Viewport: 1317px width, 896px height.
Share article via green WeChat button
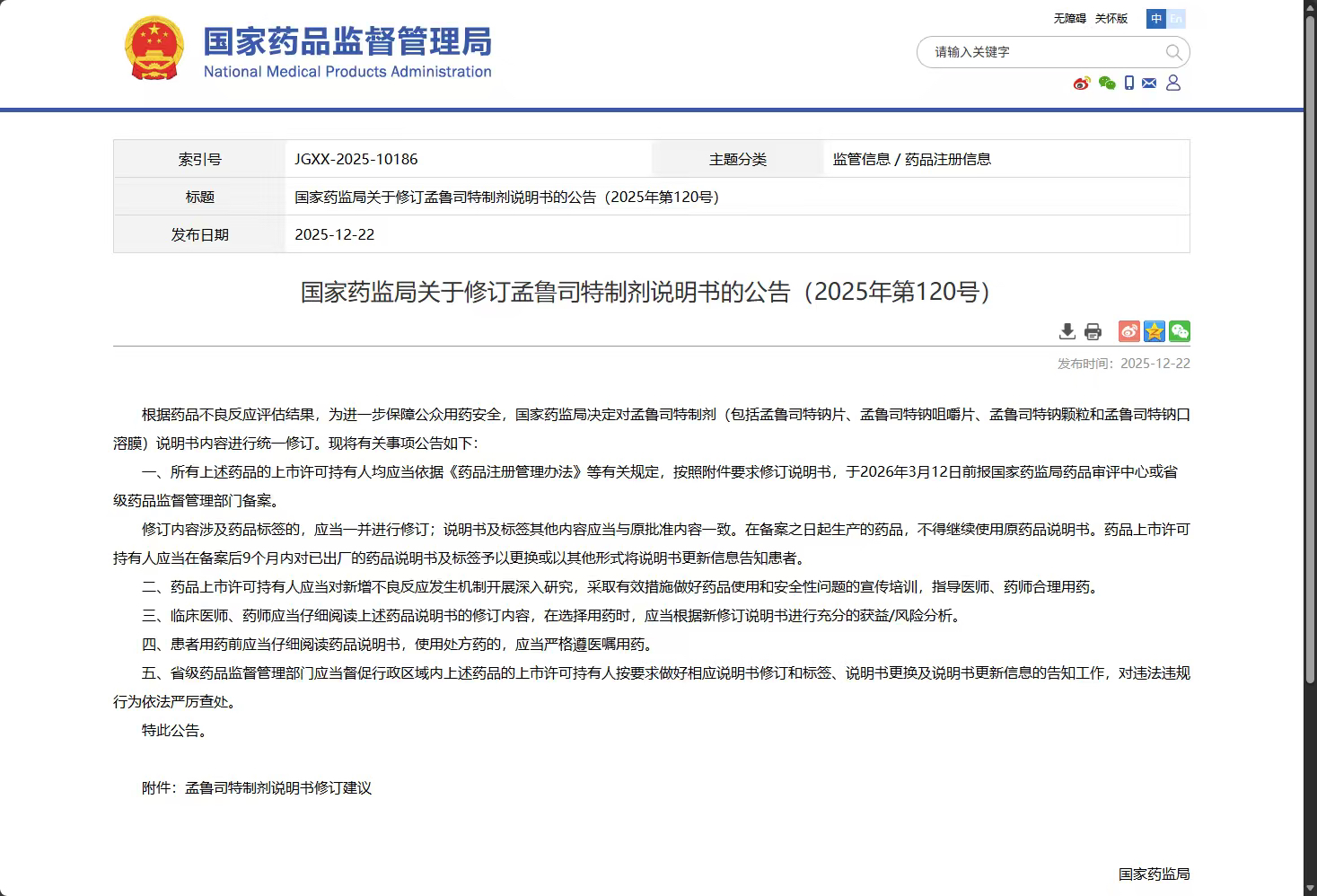tap(1180, 331)
